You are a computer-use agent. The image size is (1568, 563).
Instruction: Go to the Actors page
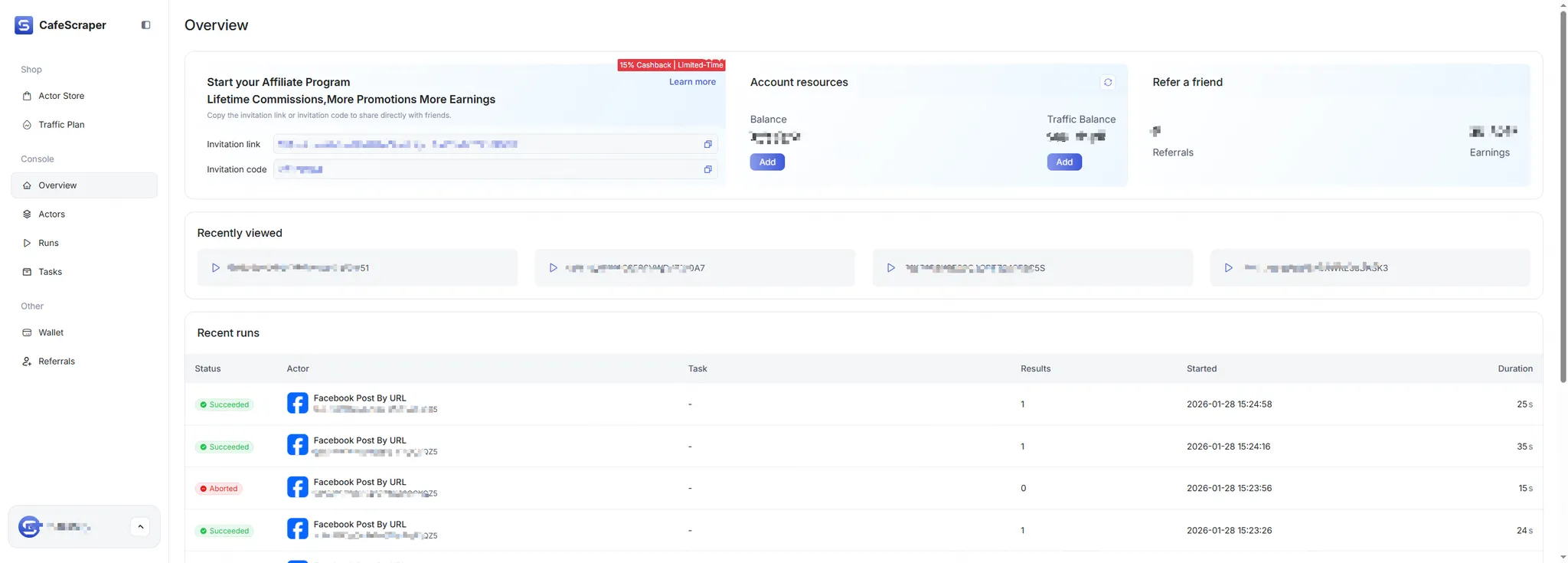[83, 214]
